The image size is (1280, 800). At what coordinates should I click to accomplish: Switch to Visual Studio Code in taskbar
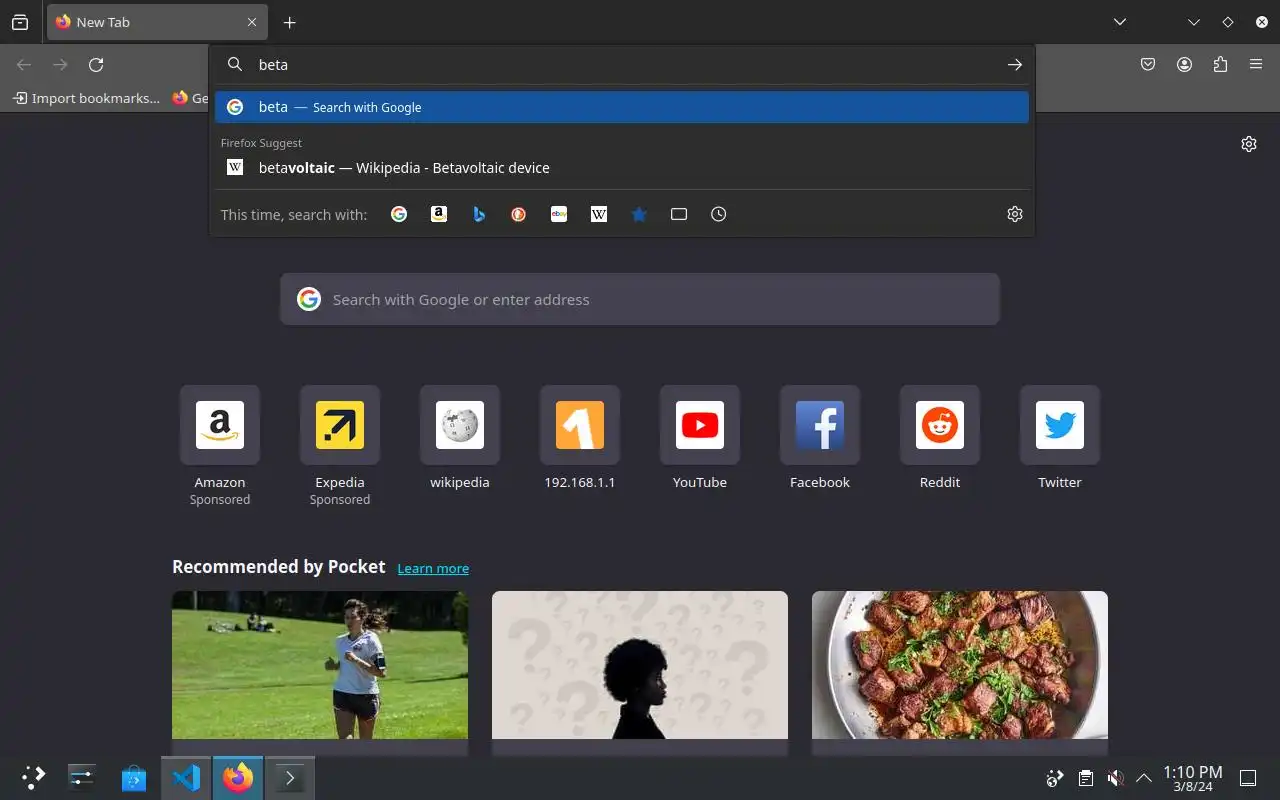[186, 777]
